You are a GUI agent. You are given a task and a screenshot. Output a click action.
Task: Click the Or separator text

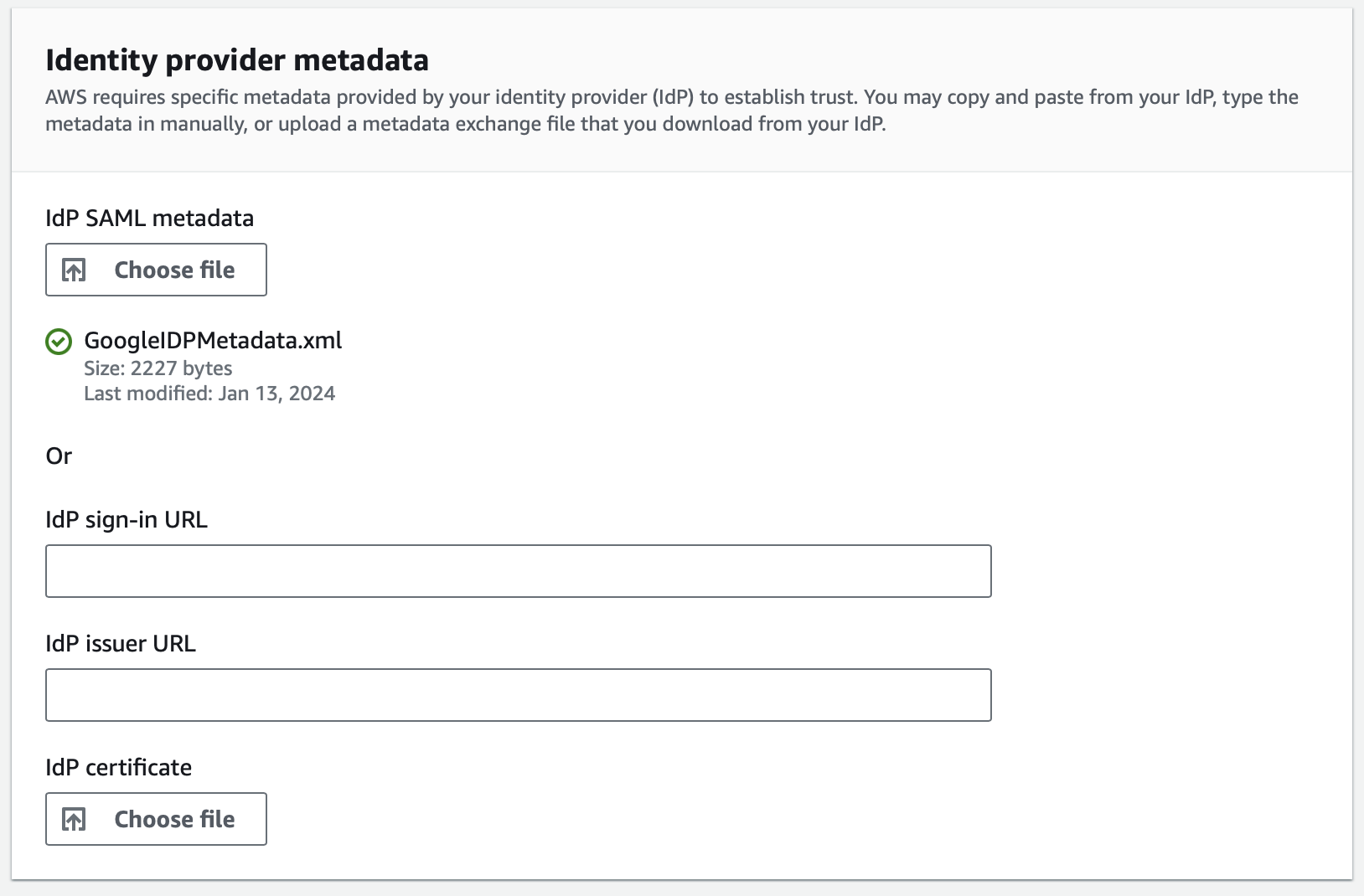[x=59, y=456]
